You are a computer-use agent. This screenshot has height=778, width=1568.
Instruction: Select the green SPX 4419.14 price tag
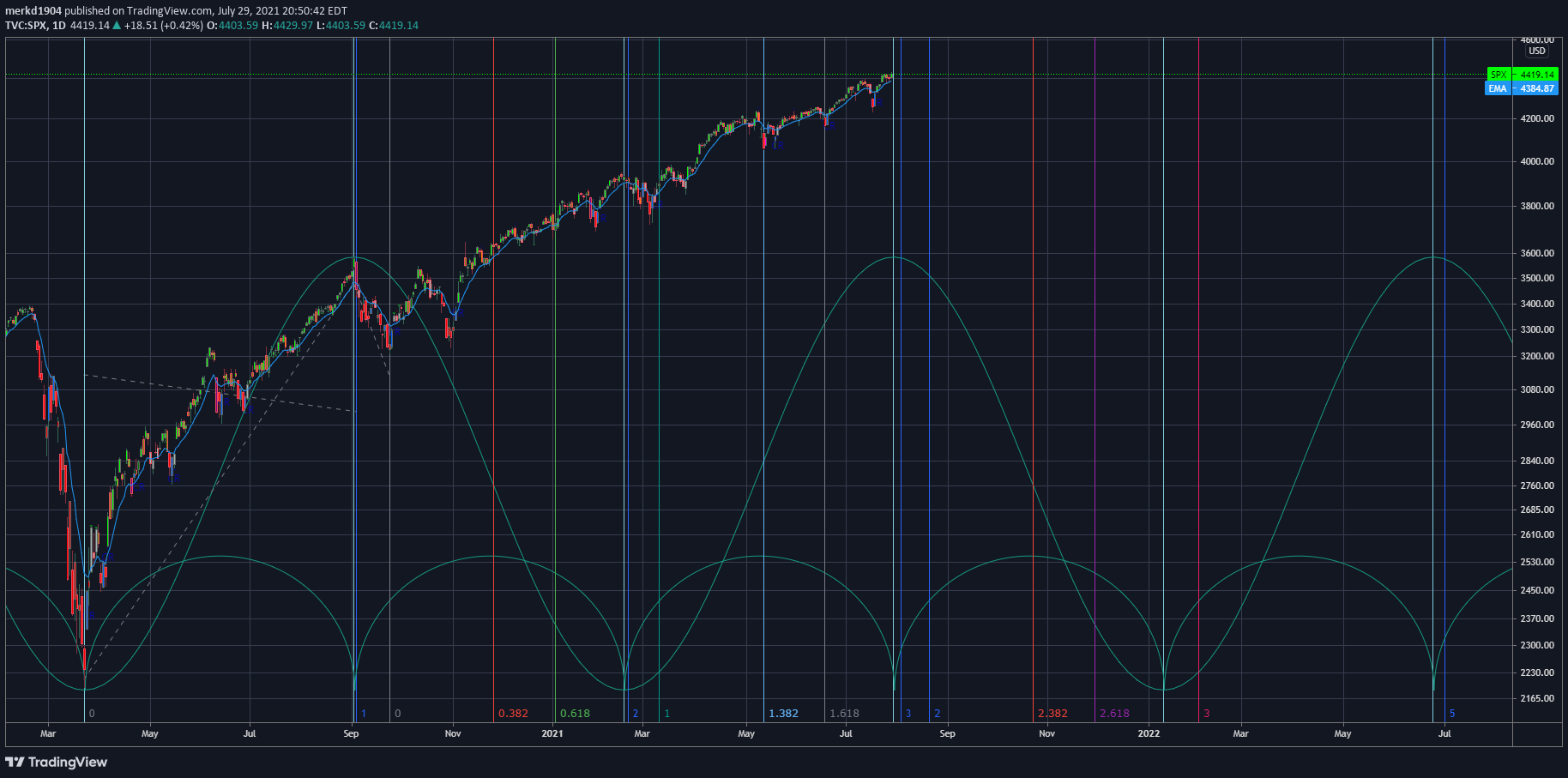point(1523,75)
